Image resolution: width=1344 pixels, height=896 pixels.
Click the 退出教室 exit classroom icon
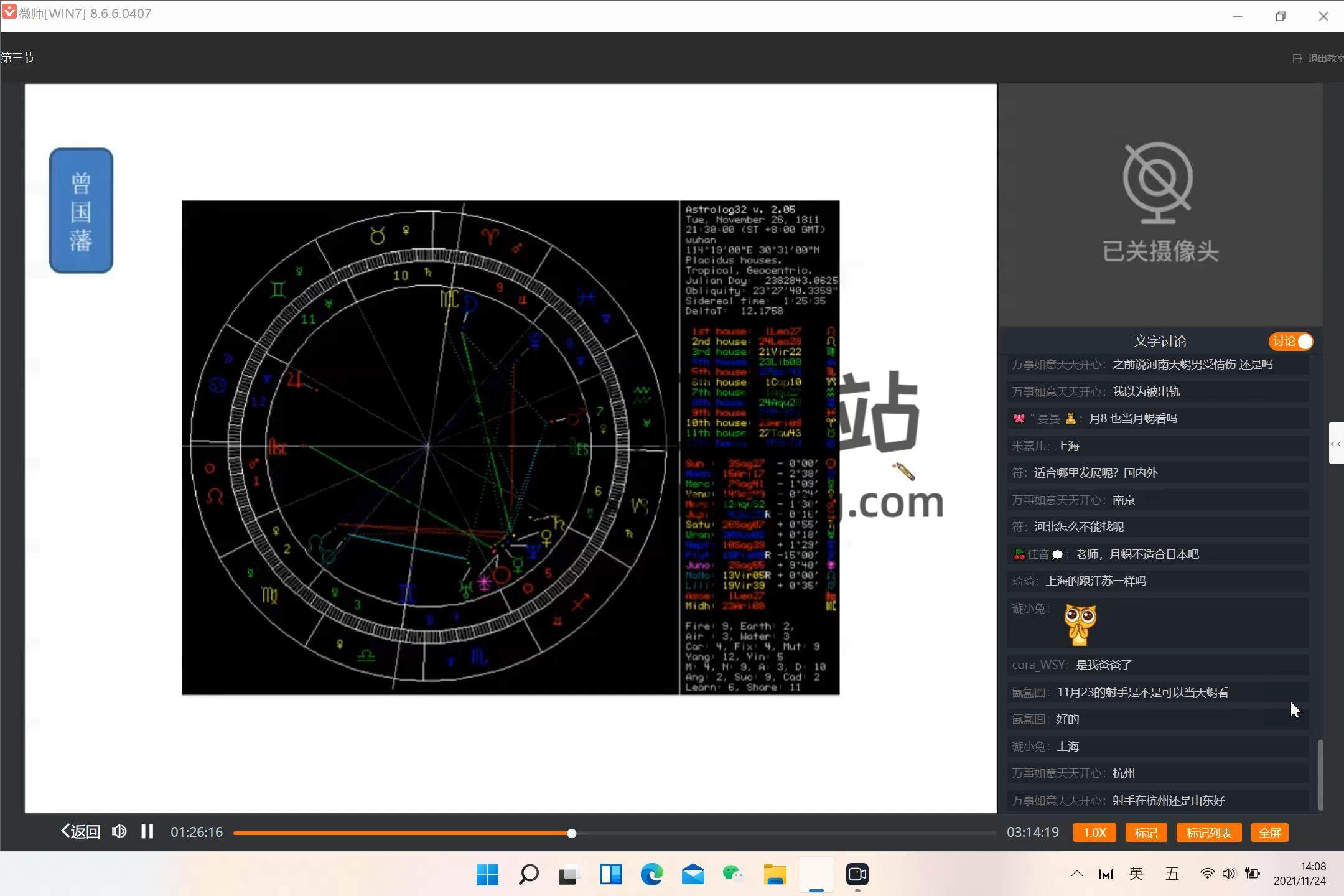1297,58
